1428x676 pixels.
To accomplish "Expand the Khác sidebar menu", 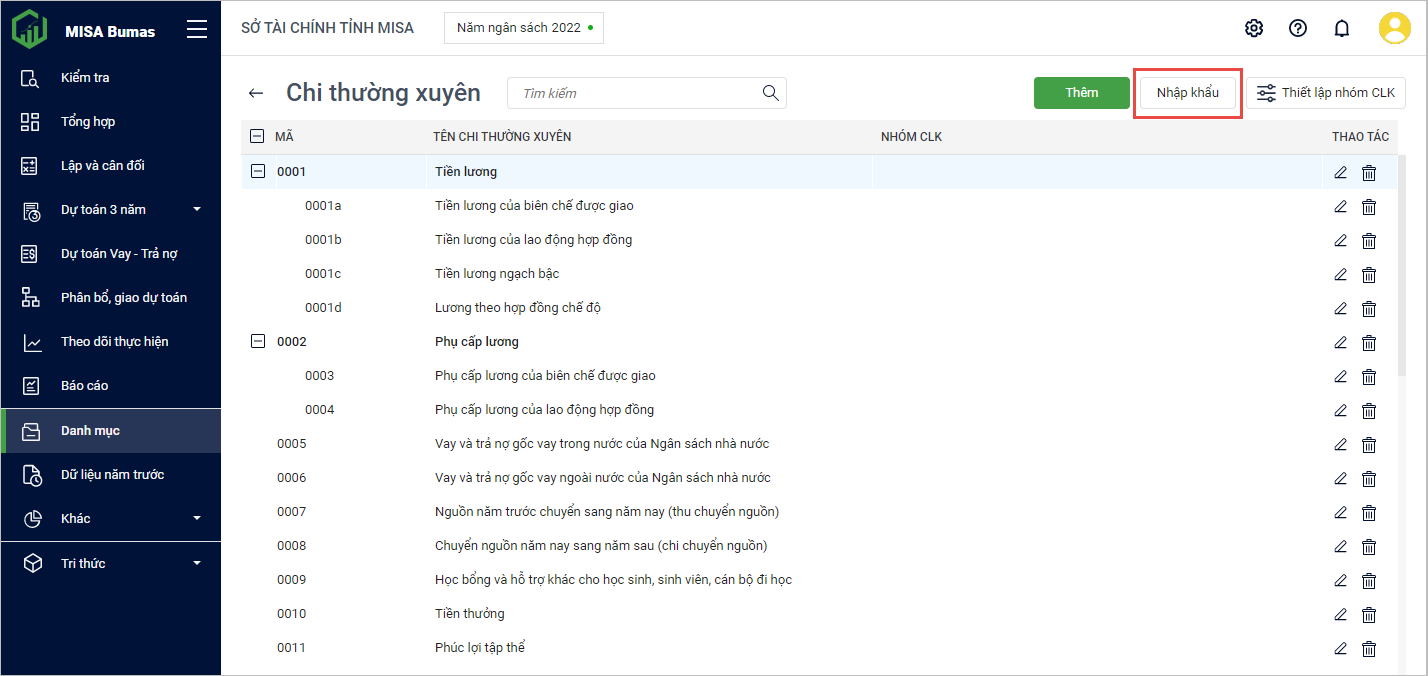I will click(196, 518).
